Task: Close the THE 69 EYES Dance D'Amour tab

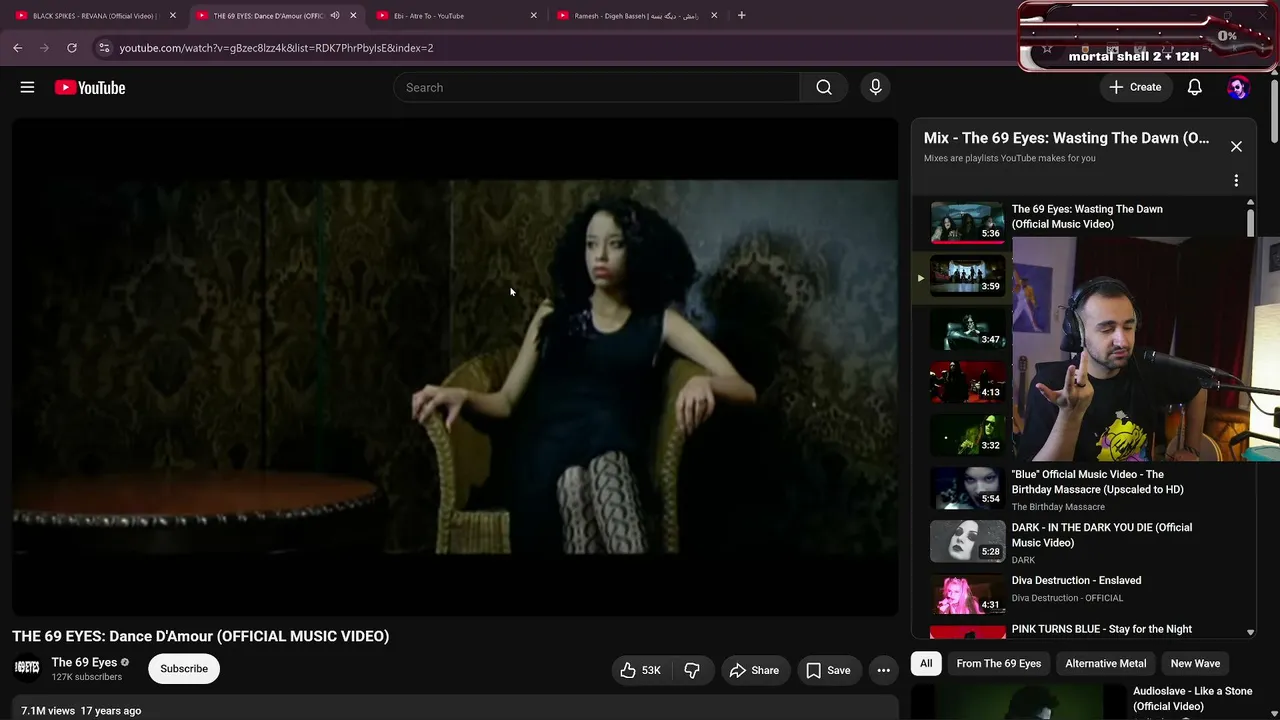Action: coord(353,15)
